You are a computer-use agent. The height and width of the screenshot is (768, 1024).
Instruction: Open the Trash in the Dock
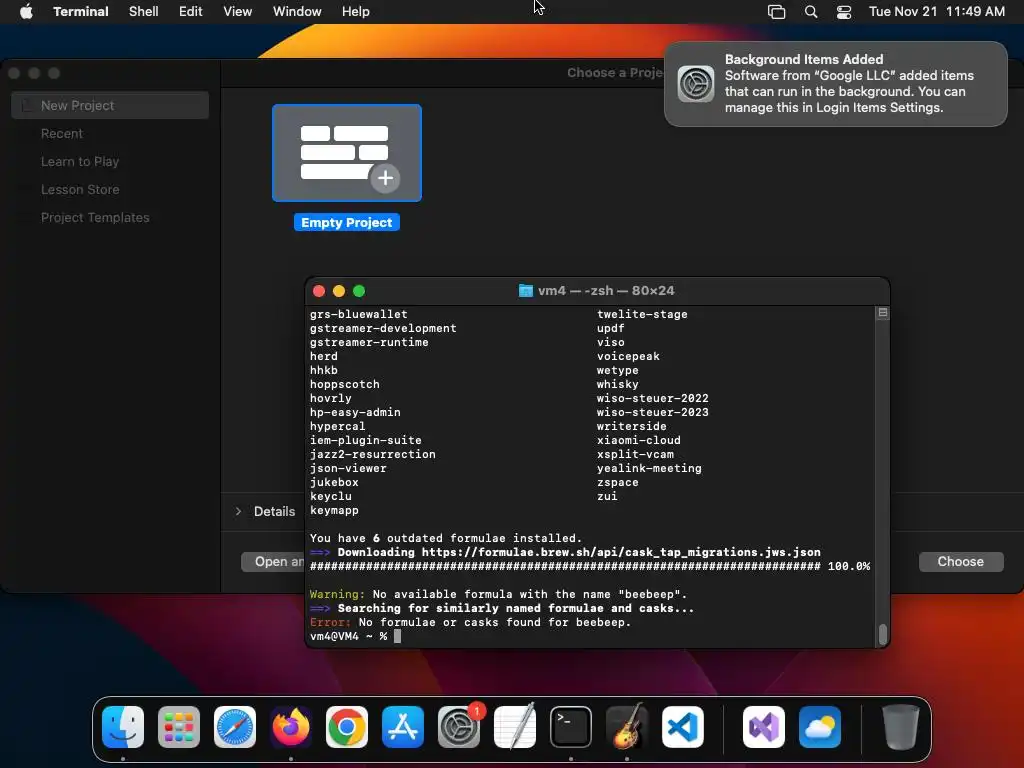(901, 727)
